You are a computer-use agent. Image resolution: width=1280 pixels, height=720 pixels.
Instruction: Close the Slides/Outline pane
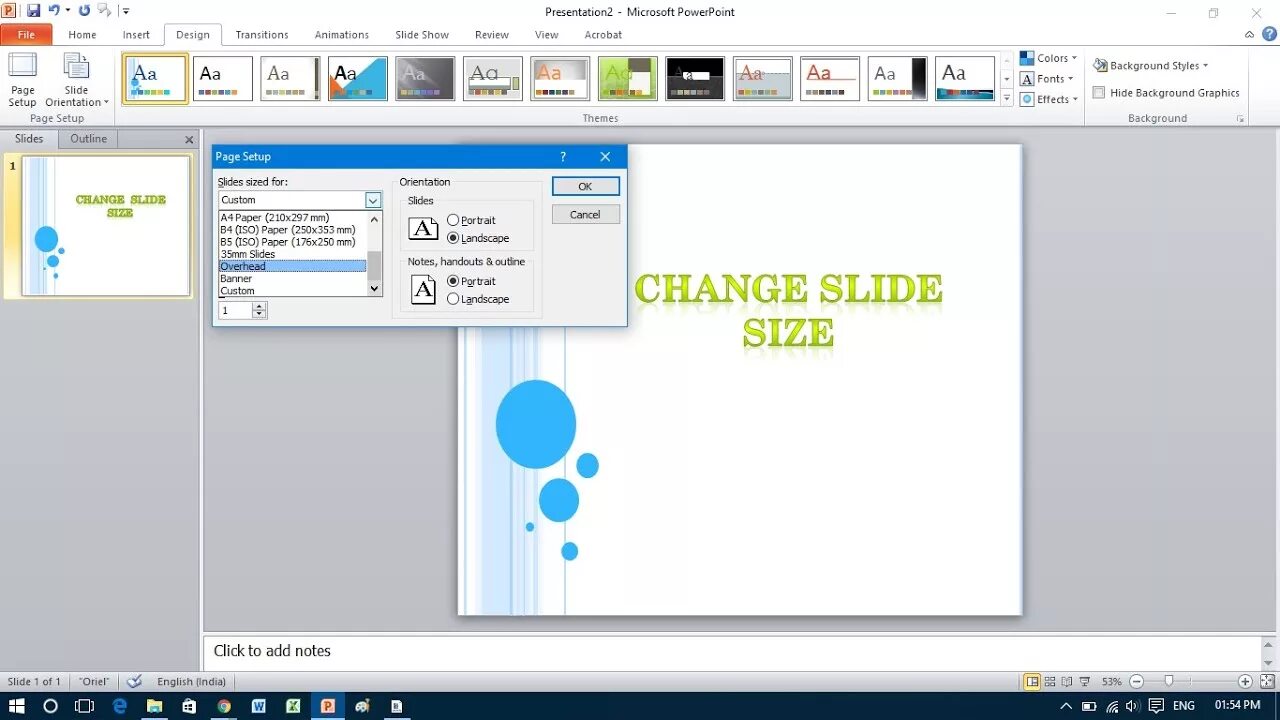[x=189, y=140]
